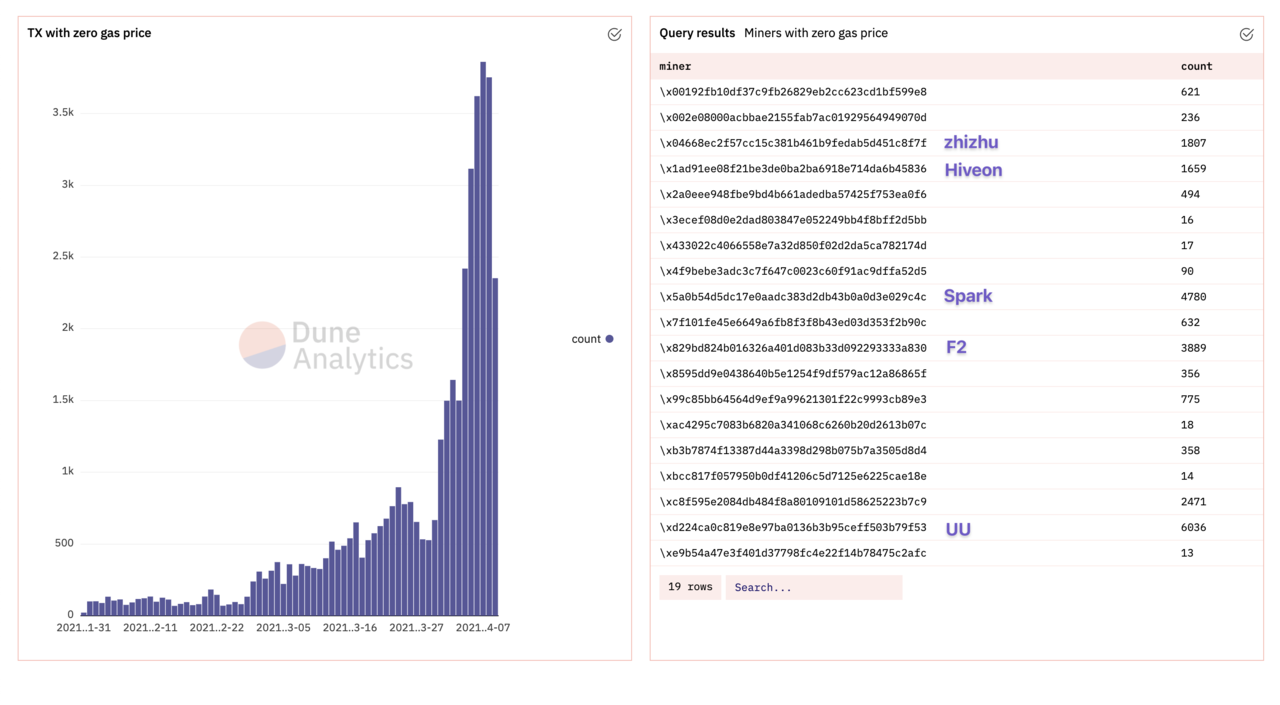This screenshot has width=1280, height=705.
Task: Click the Hiveon miner address row
Action: (792, 169)
